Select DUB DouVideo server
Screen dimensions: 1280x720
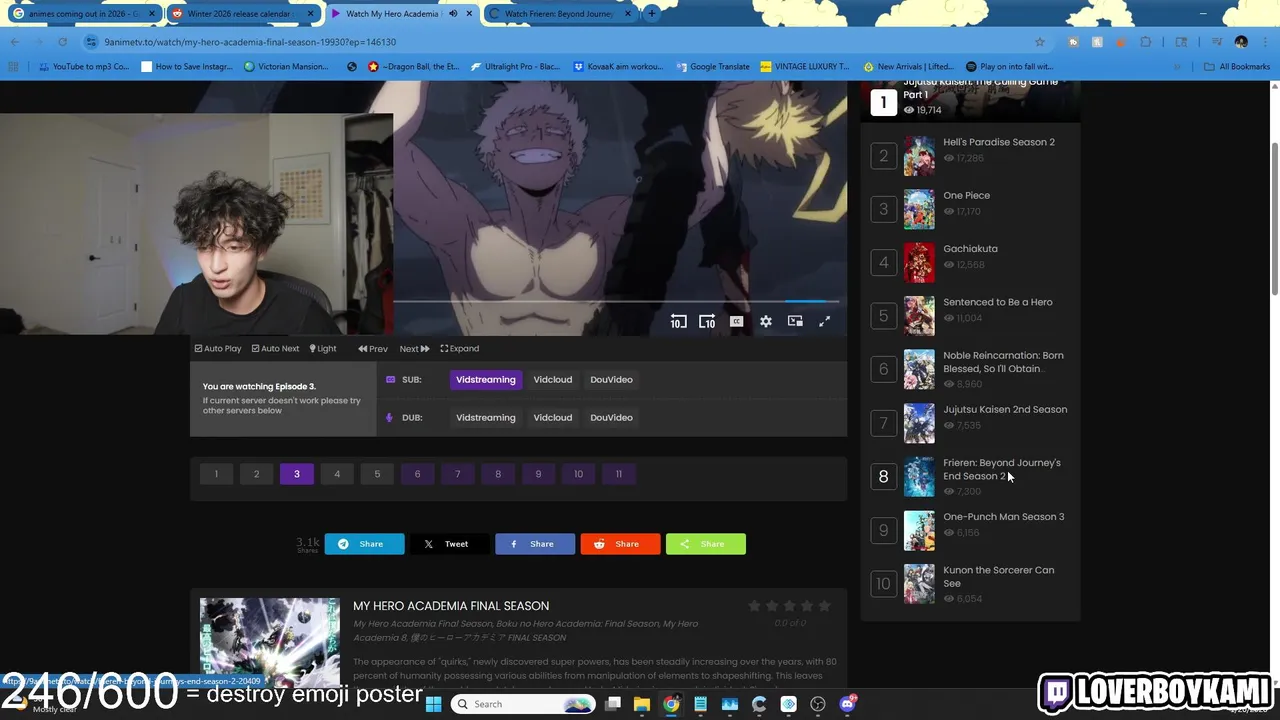[x=611, y=418]
